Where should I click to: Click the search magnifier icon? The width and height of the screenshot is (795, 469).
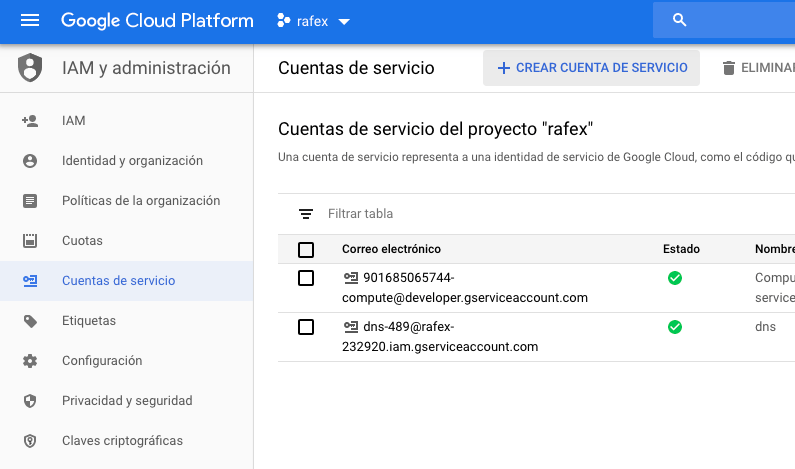click(680, 20)
